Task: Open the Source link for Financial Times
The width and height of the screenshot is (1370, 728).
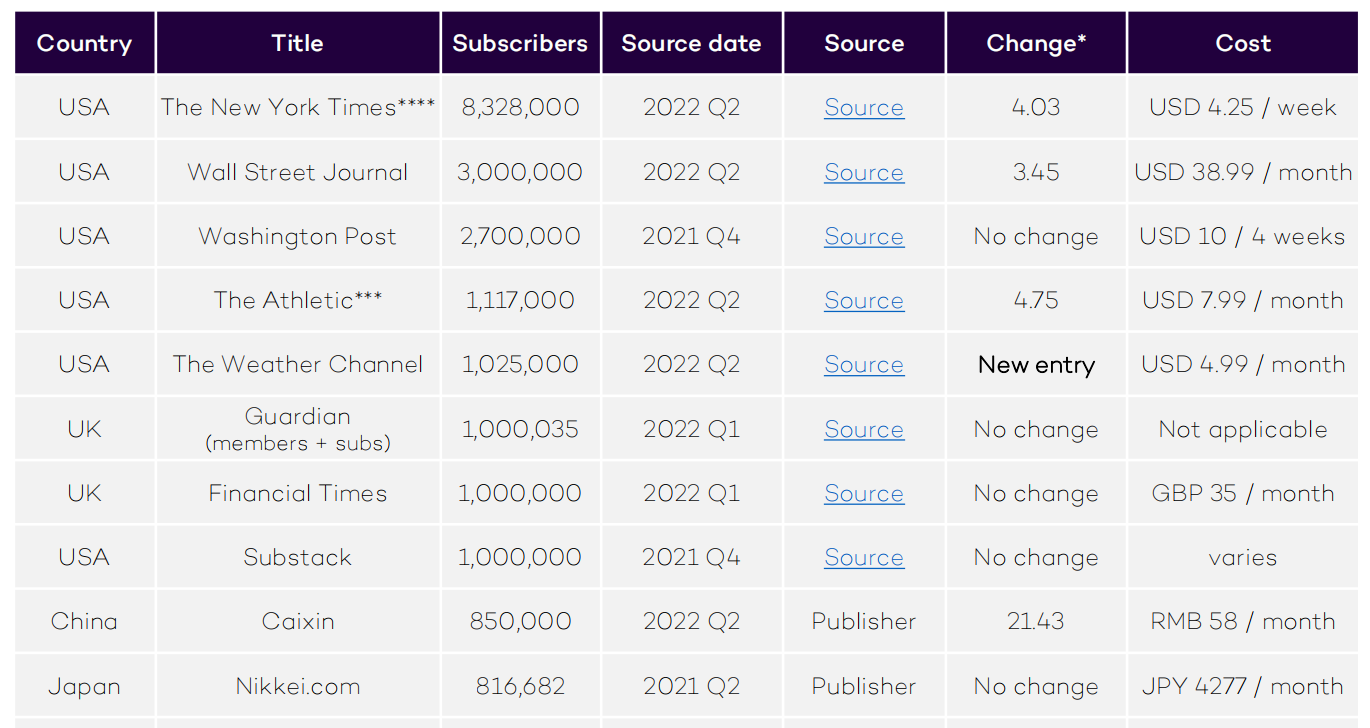Action: click(x=864, y=493)
